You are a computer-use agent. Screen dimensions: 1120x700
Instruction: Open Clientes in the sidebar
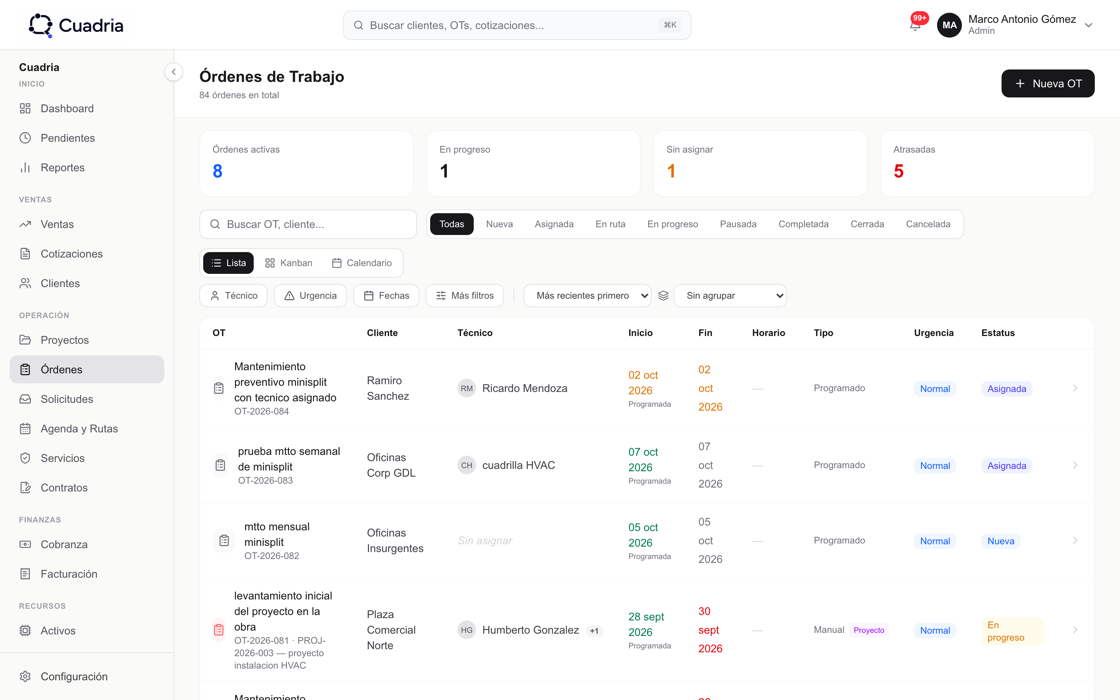87,283
